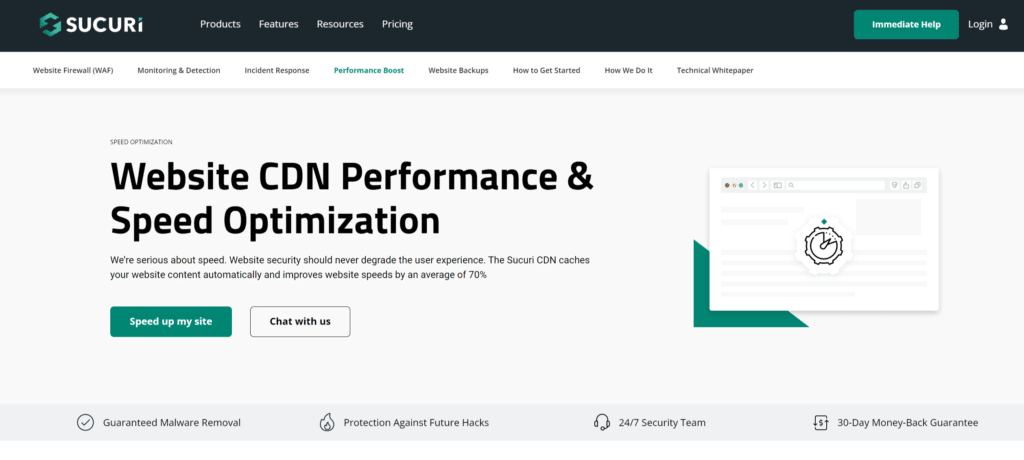Select the Monitoring & Detection tab

tap(179, 71)
